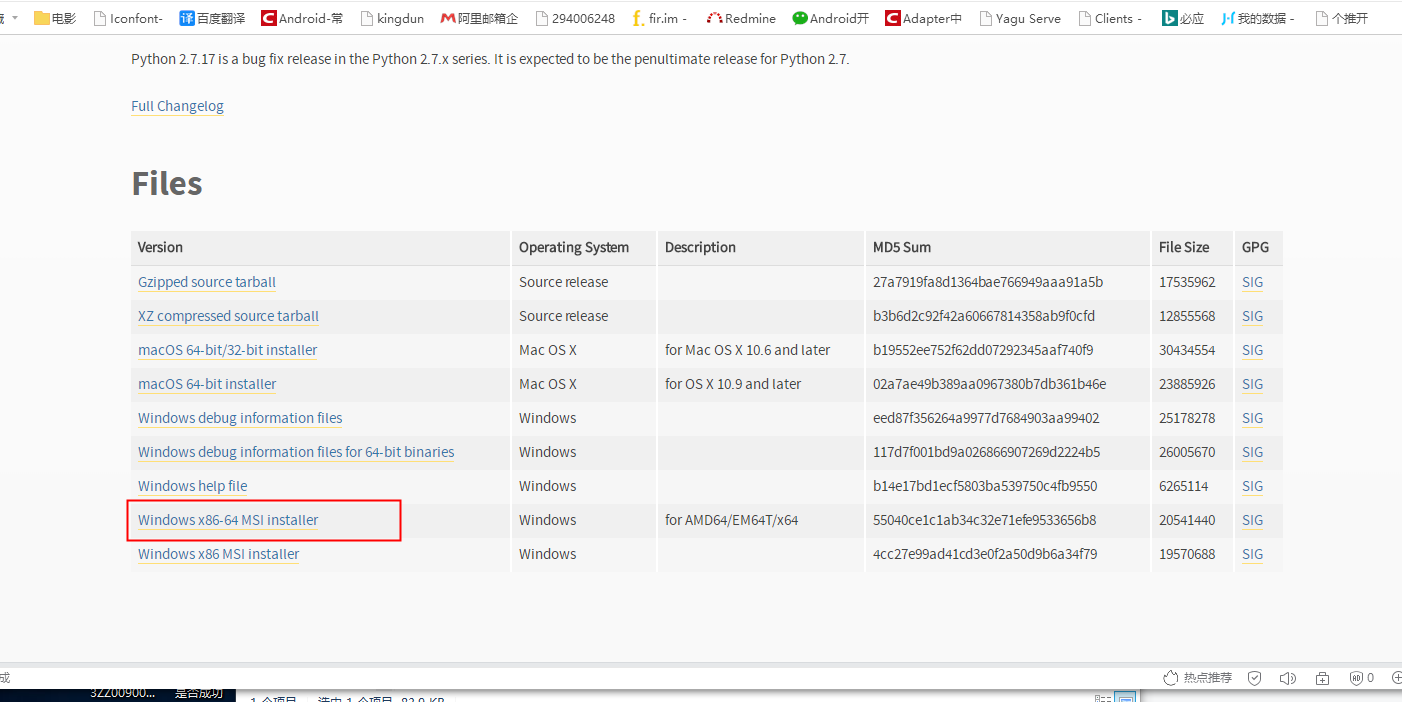Open the Android开 WeChat bookmark

pos(831,18)
